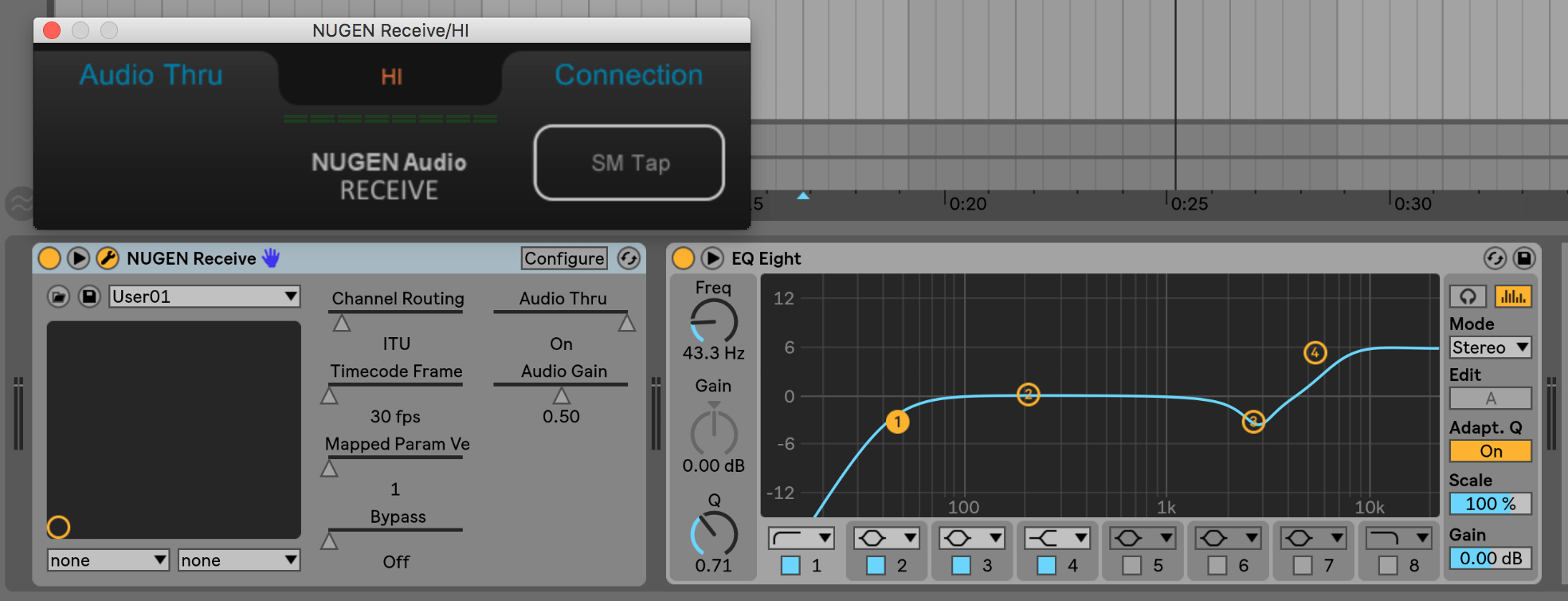Click the blue hand icon on NUGEN Receive
This screenshot has width=1568, height=601.
tap(271, 257)
